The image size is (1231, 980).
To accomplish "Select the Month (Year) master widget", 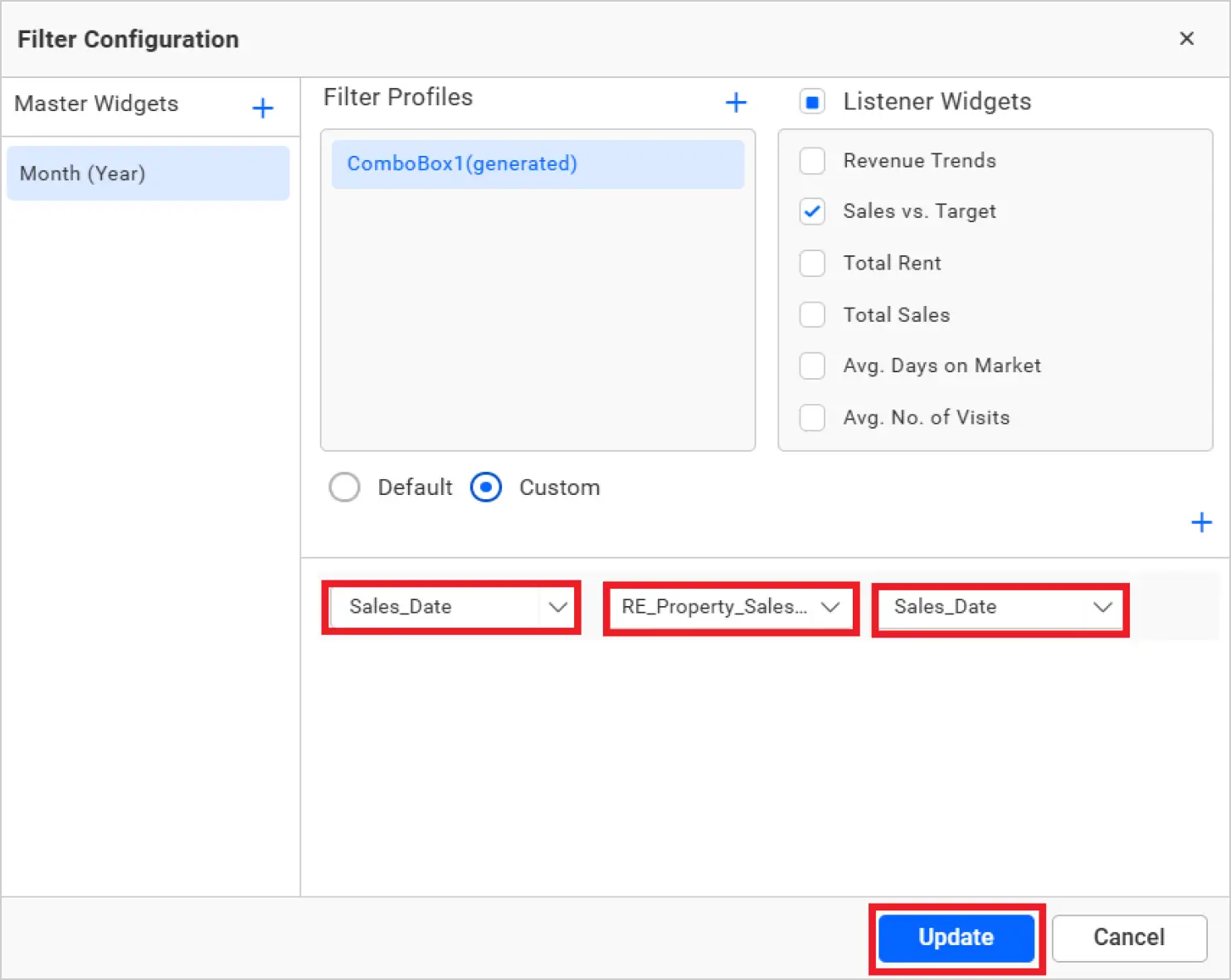I will pos(148,173).
